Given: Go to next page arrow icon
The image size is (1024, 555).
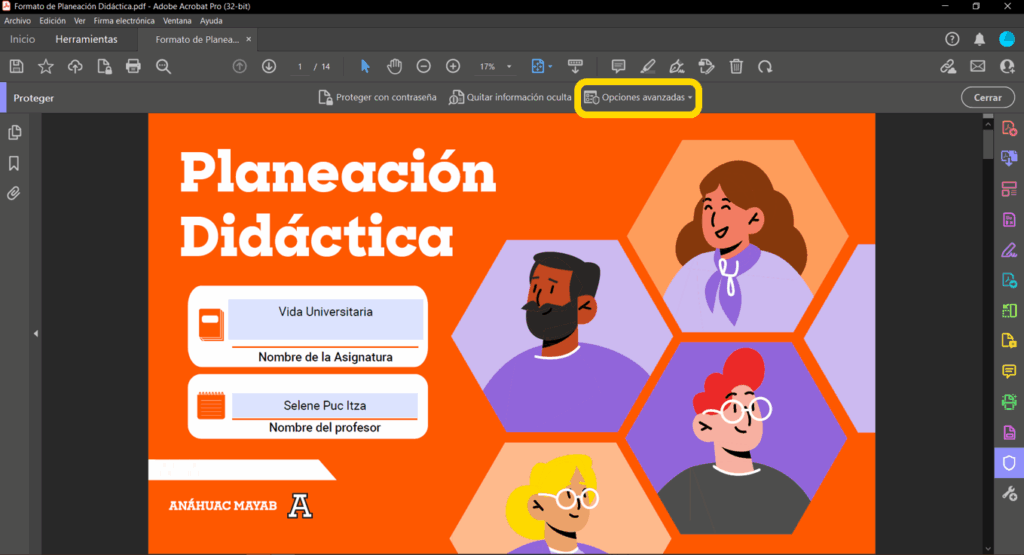Looking at the screenshot, I should pos(269,66).
